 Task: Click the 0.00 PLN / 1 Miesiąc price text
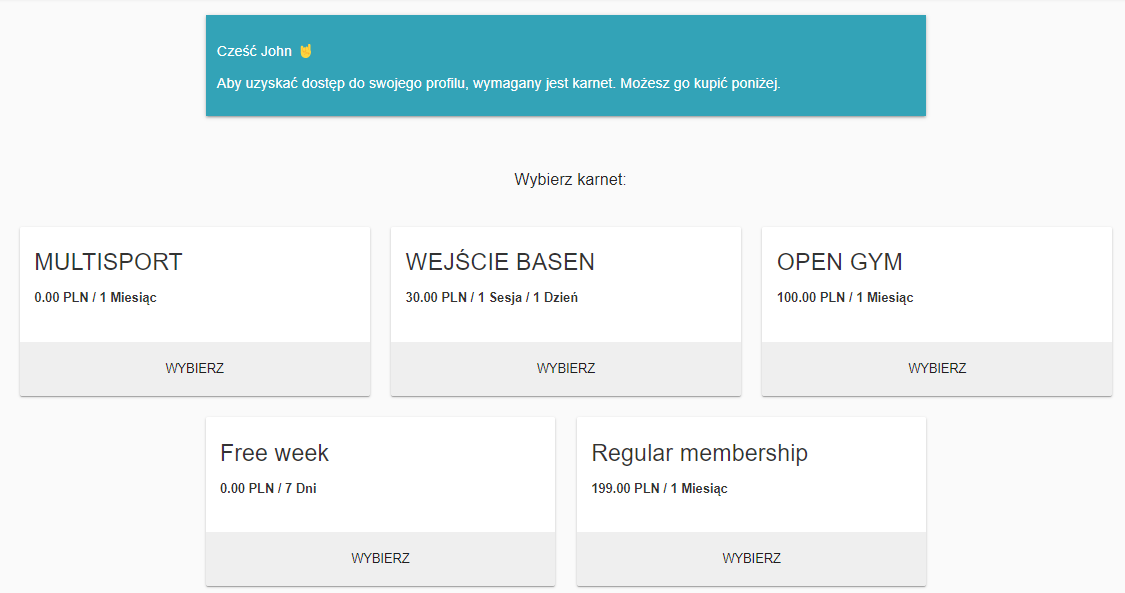pyautogui.click(x=95, y=298)
